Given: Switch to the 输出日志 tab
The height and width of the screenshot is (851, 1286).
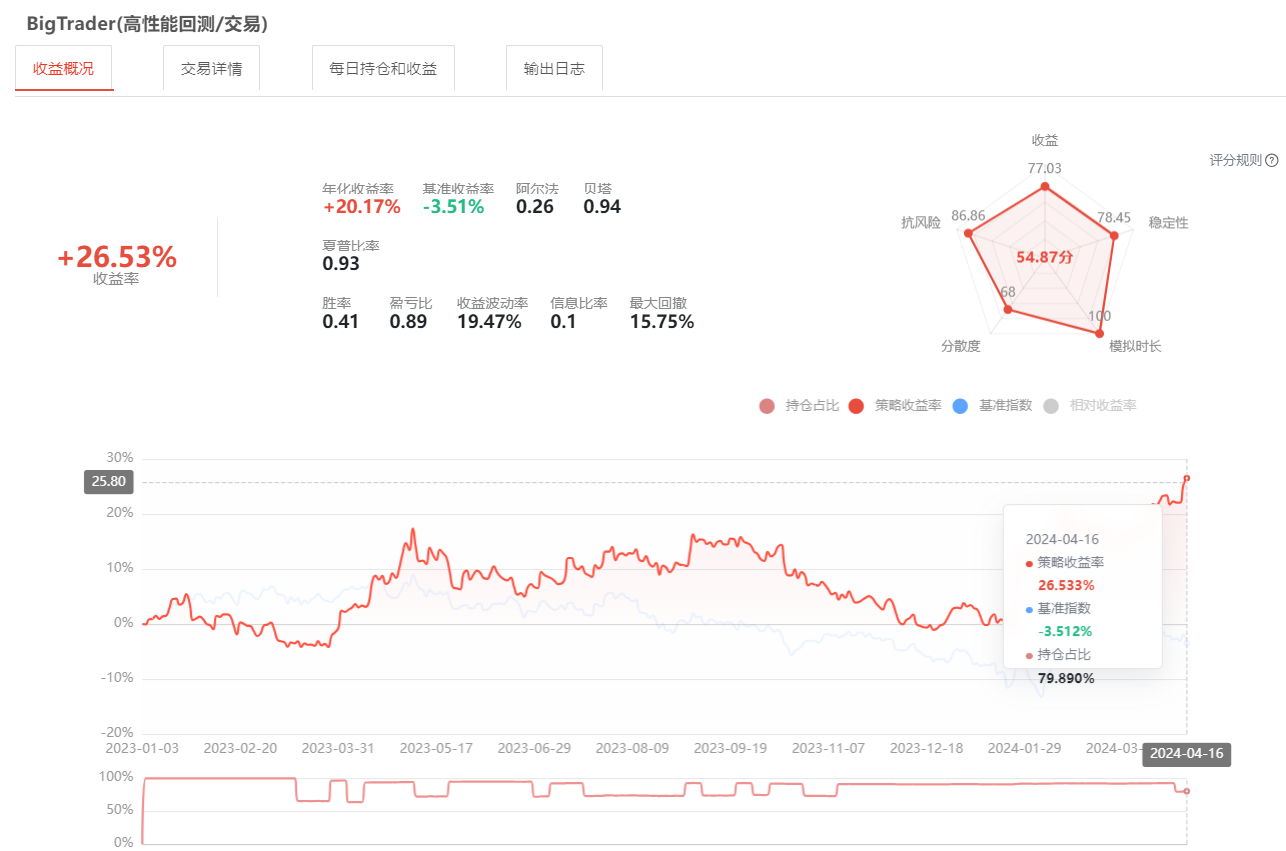Looking at the screenshot, I should (554, 68).
